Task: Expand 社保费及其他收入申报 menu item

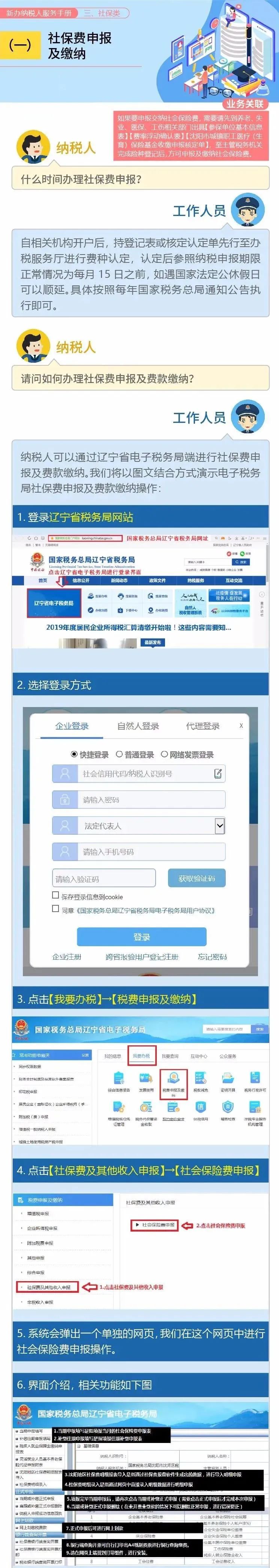Action: pos(48,1287)
